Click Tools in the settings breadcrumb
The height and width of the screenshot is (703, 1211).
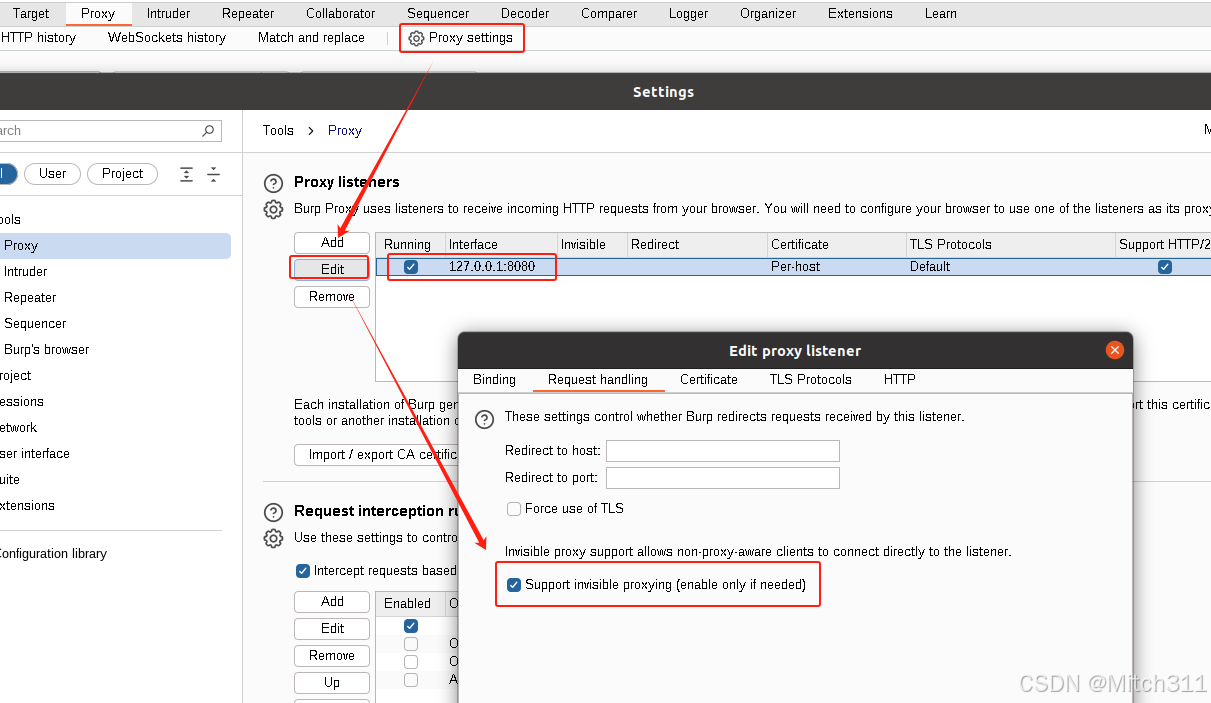click(278, 131)
